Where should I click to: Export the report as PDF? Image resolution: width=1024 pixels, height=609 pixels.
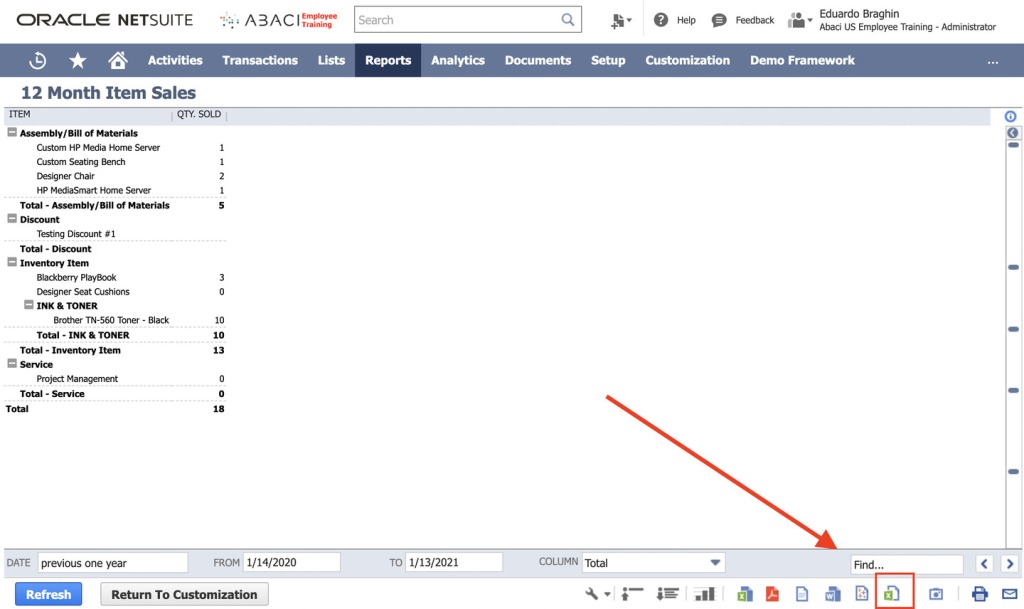[x=773, y=594]
